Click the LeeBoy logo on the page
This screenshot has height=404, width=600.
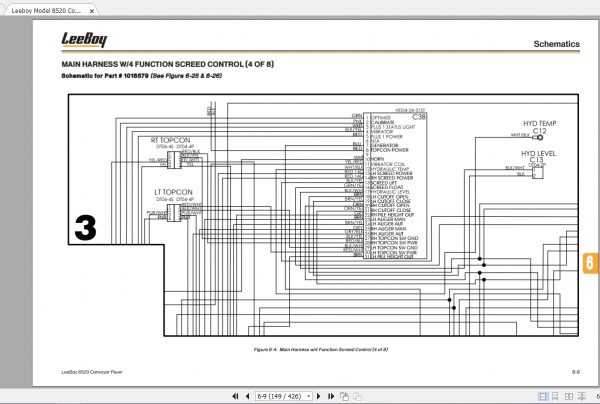(x=84, y=39)
